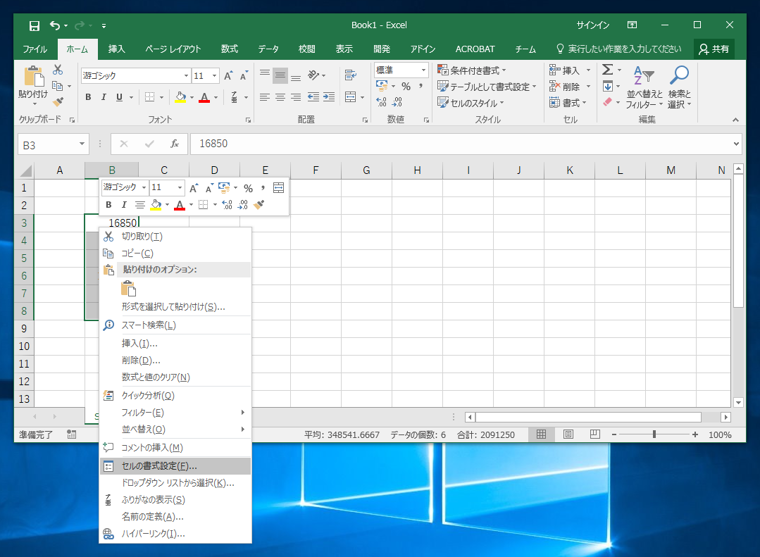Click the AutoSum sigma icon
760x557 pixels.
(607, 70)
